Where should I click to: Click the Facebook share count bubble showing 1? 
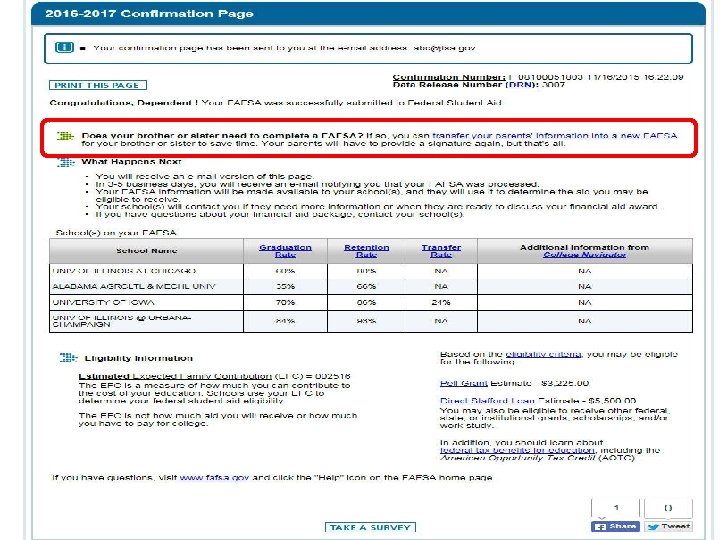[615, 508]
